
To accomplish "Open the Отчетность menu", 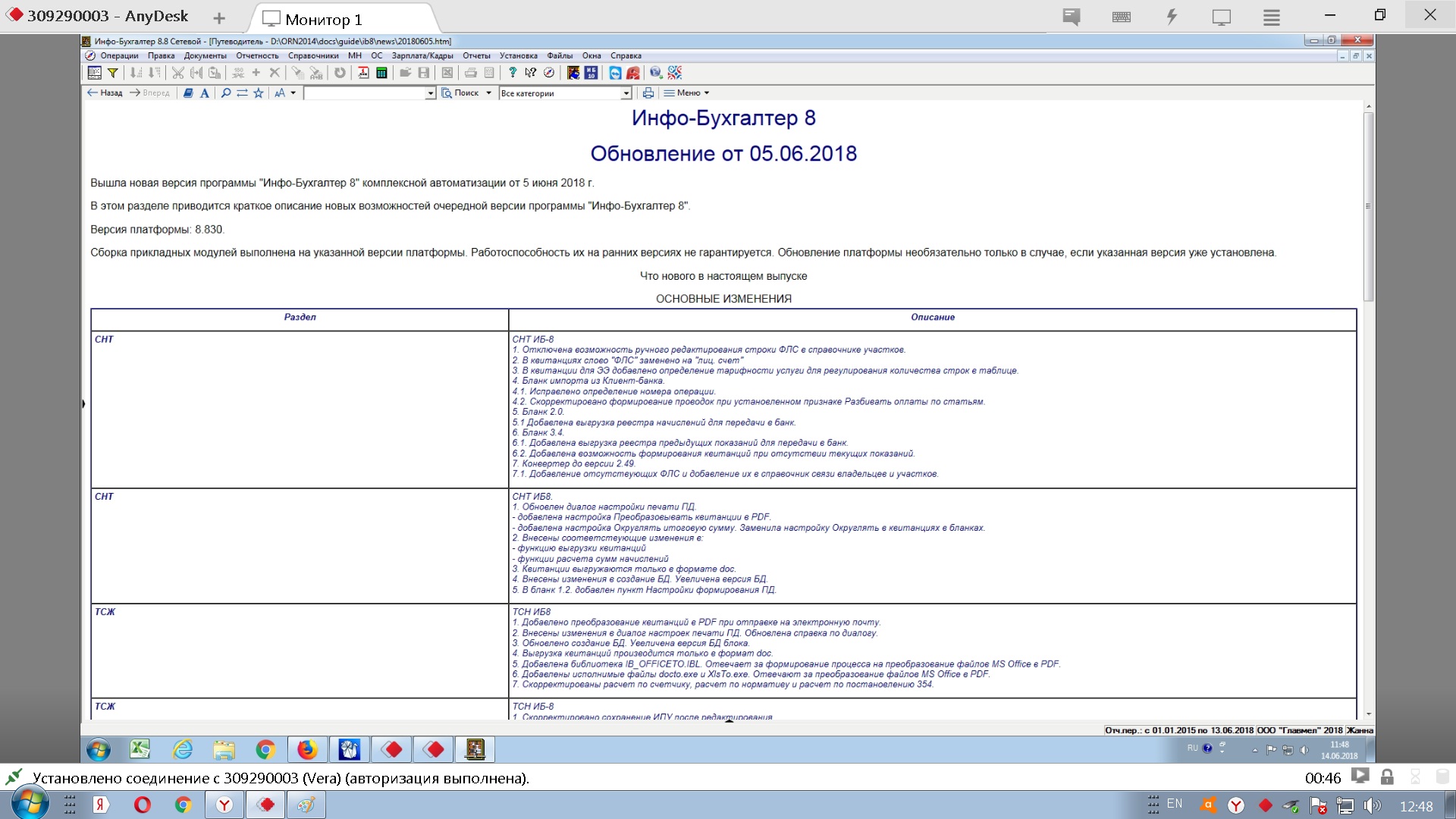I will pos(257,55).
